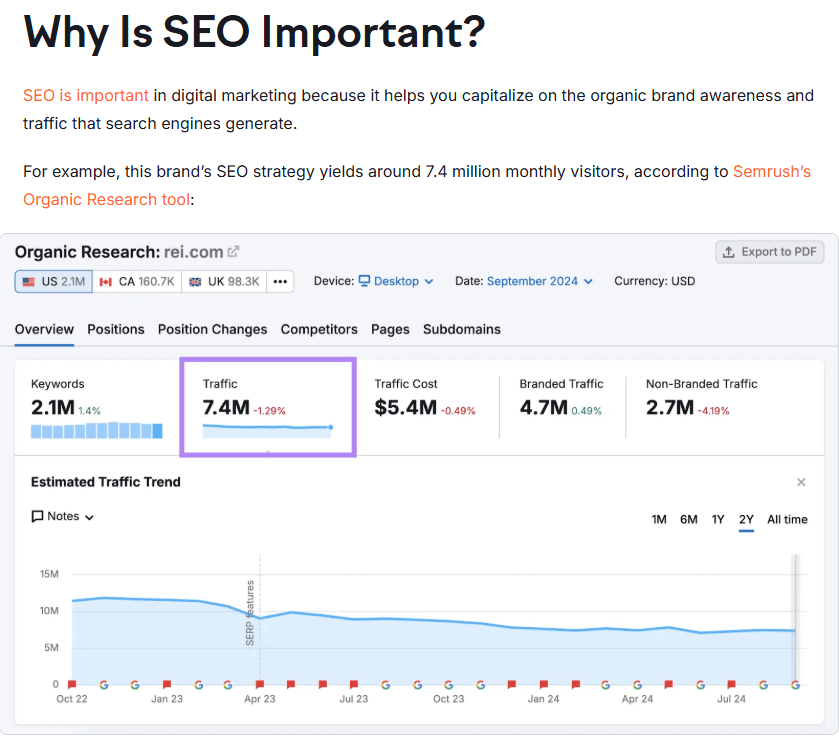Screen dimensions: 839x740
Task: Close the Estimated Traffic Trend panel
Action: [801, 482]
